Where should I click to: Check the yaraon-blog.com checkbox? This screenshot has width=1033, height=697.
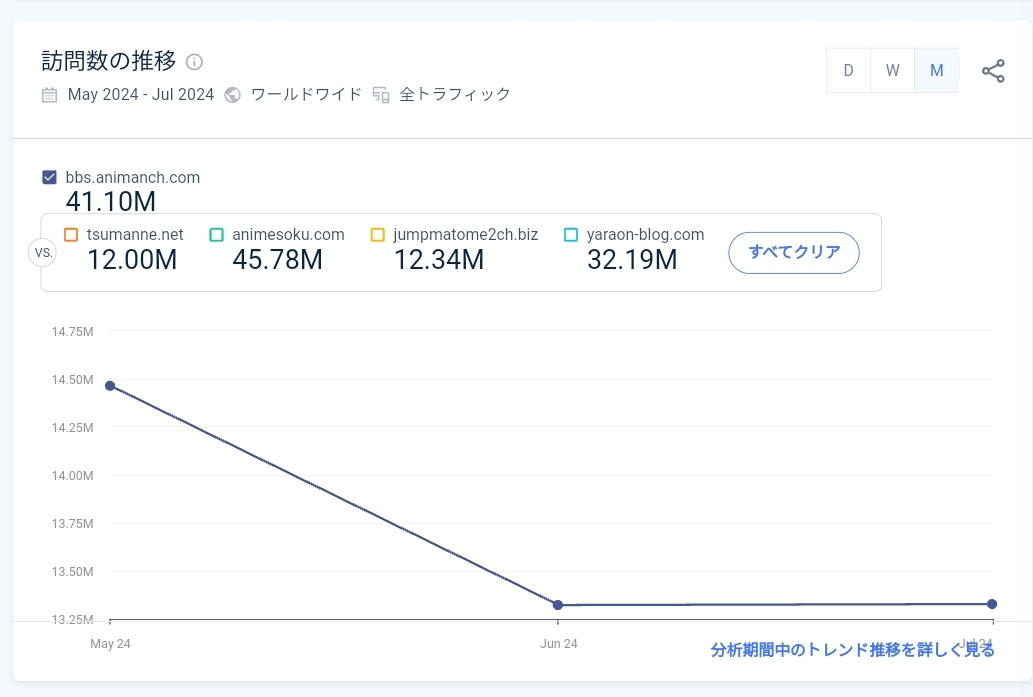coord(571,235)
